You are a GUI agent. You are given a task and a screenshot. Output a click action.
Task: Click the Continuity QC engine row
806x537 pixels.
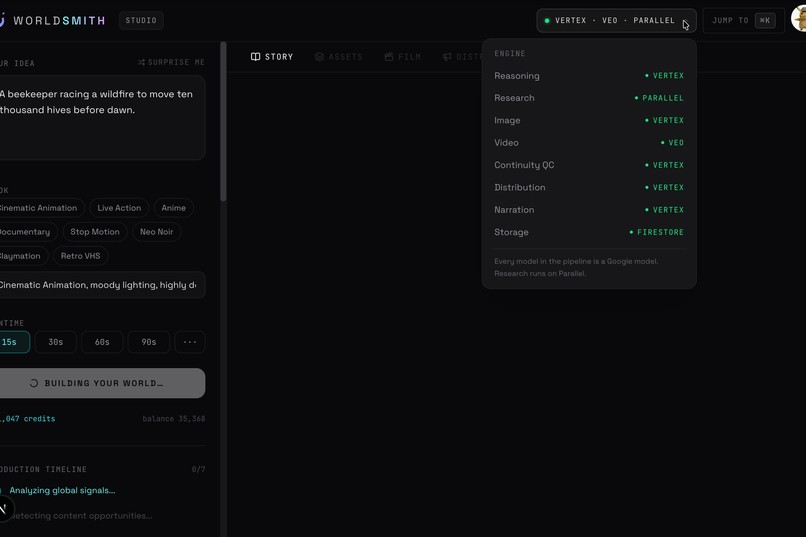(589, 165)
